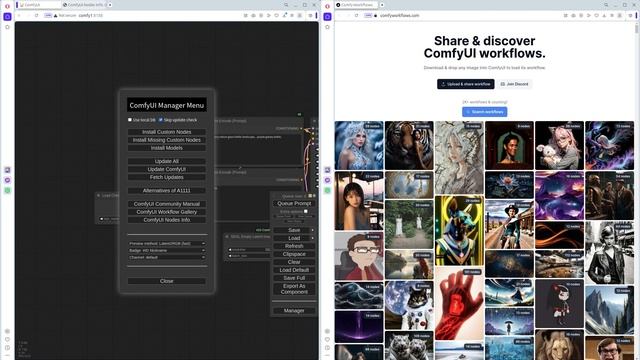Image resolution: width=640 pixels, height=360 pixels.
Task: Enable the Use local DB checkbox
Action: [x=130, y=120]
